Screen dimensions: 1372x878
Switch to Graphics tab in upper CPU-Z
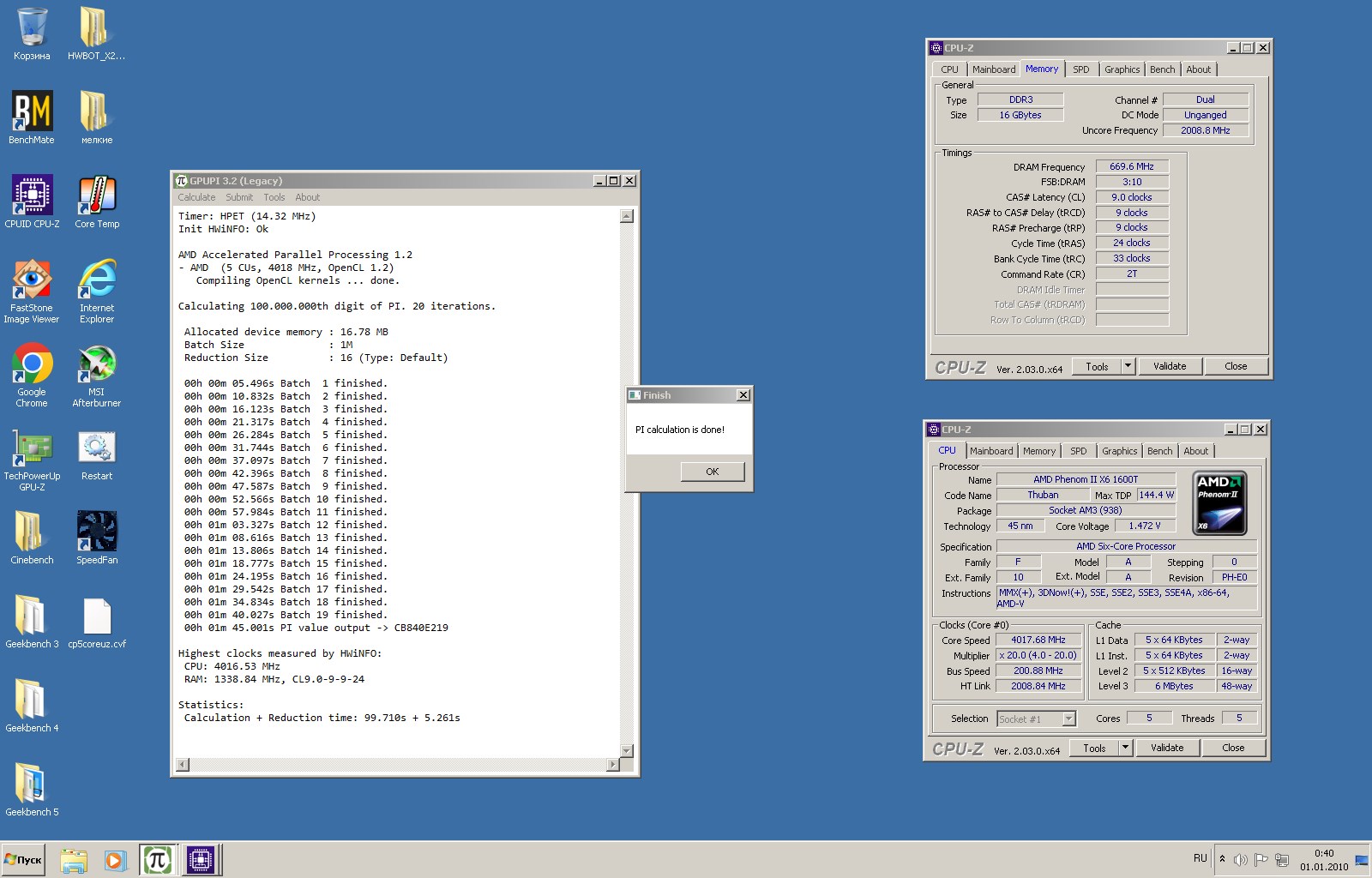(x=1122, y=69)
